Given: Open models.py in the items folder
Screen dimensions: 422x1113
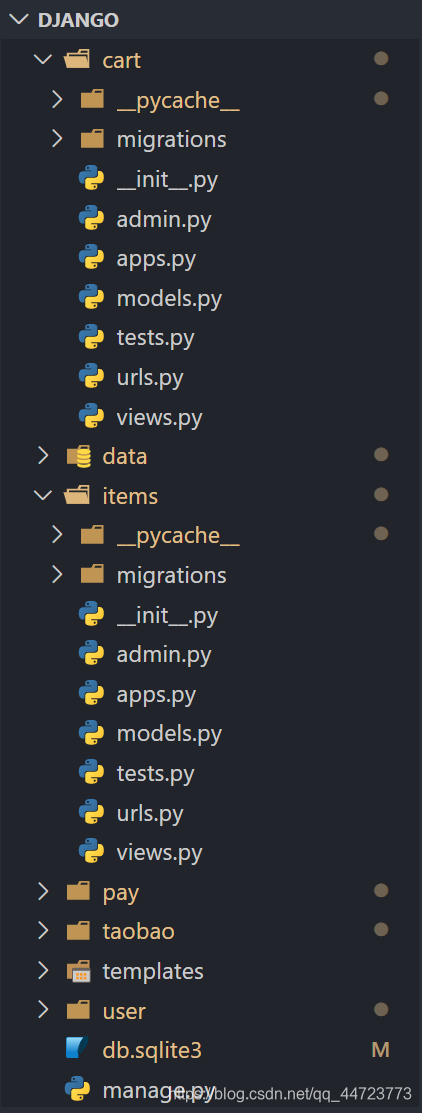Looking at the screenshot, I should point(169,734).
